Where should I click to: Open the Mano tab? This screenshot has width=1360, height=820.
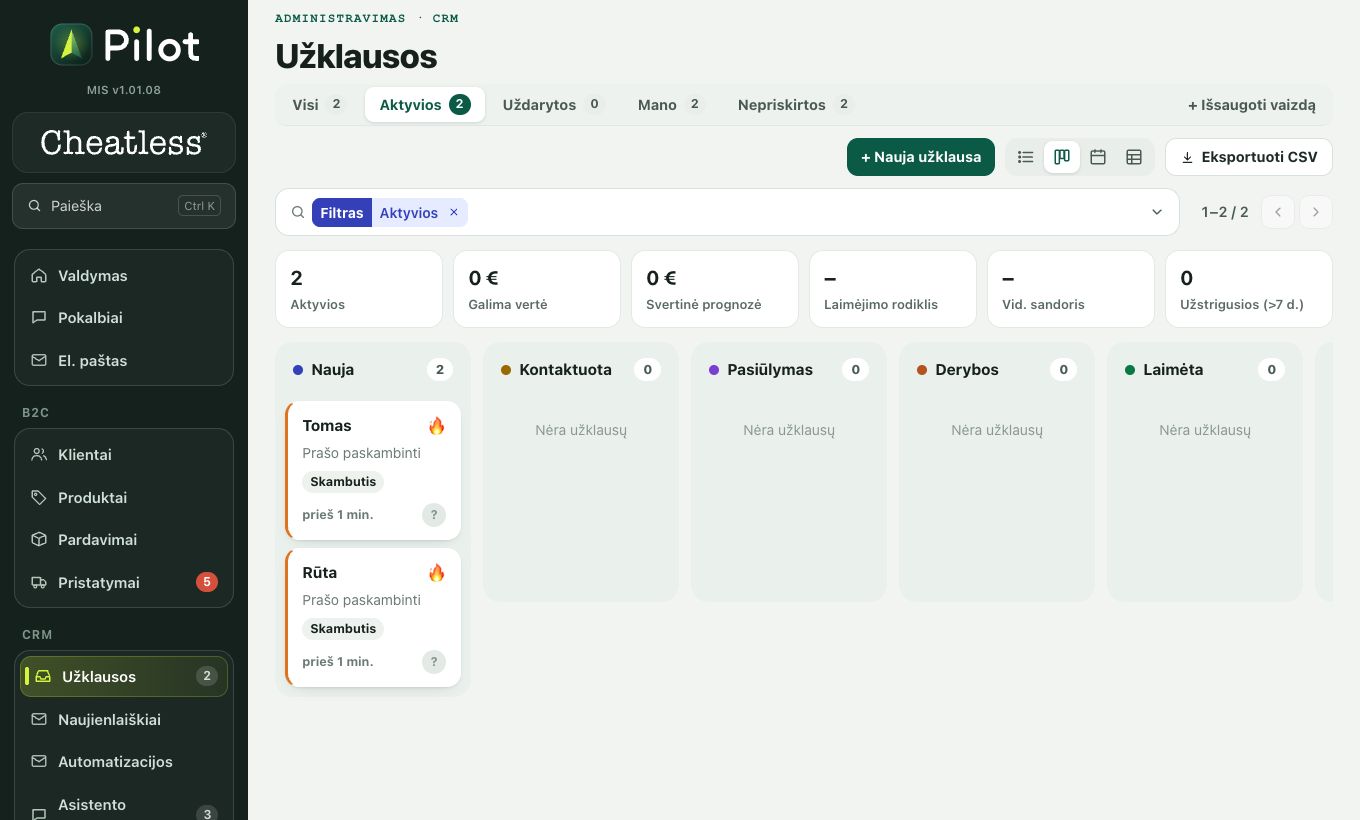[671, 105]
